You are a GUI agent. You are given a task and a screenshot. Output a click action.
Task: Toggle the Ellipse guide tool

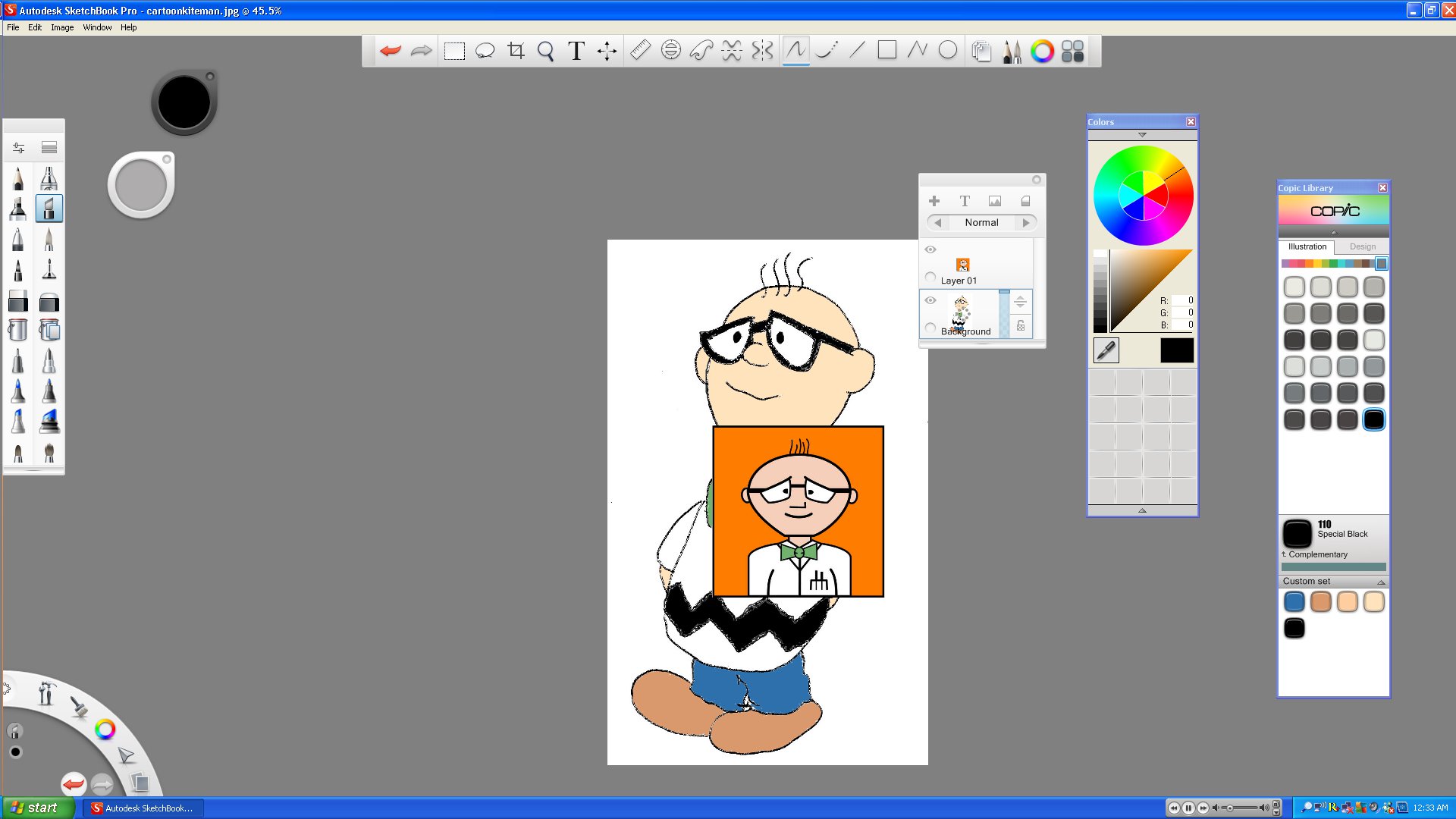[x=671, y=50]
